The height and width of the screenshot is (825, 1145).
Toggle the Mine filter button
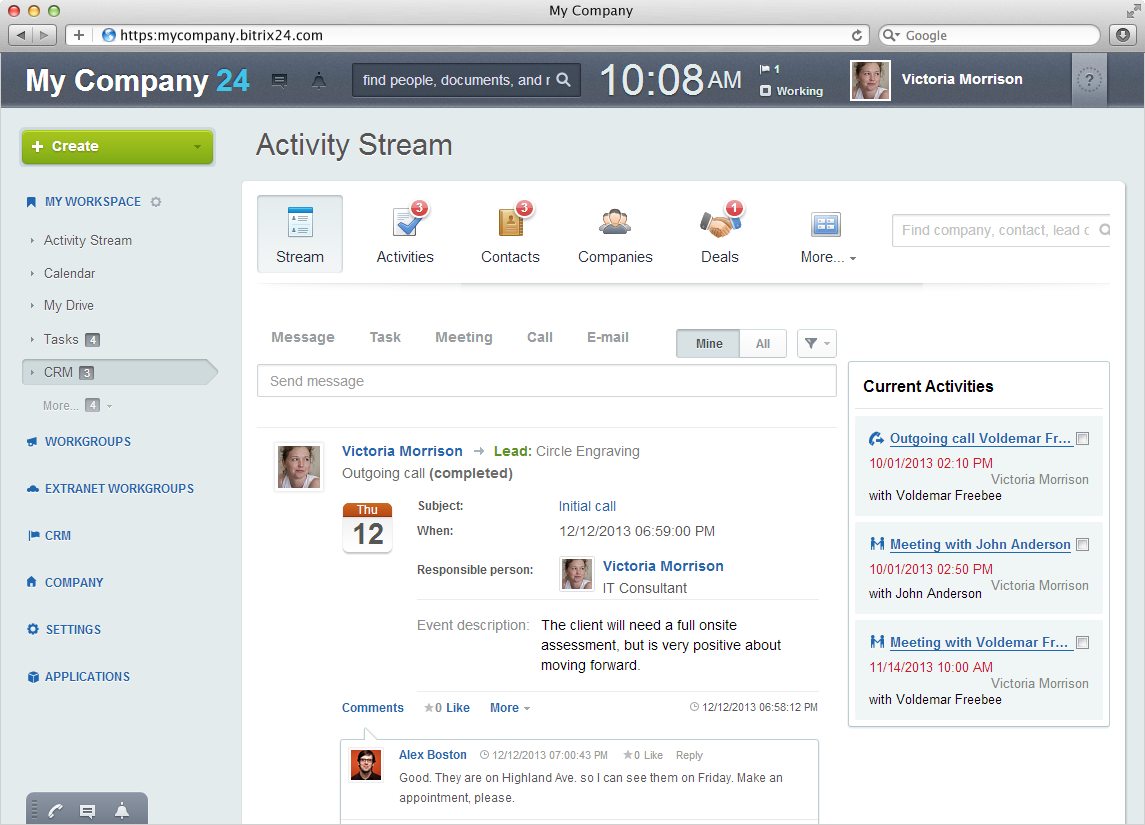(x=708, y=344)
